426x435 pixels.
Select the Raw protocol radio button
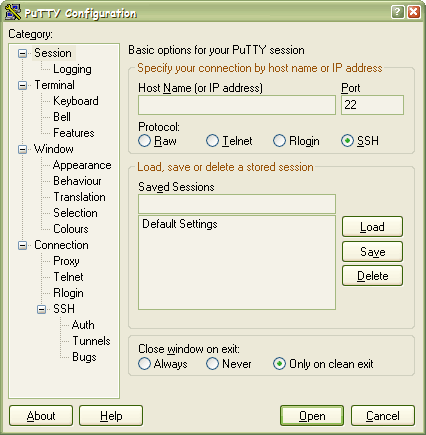click(x=144, y=141)
